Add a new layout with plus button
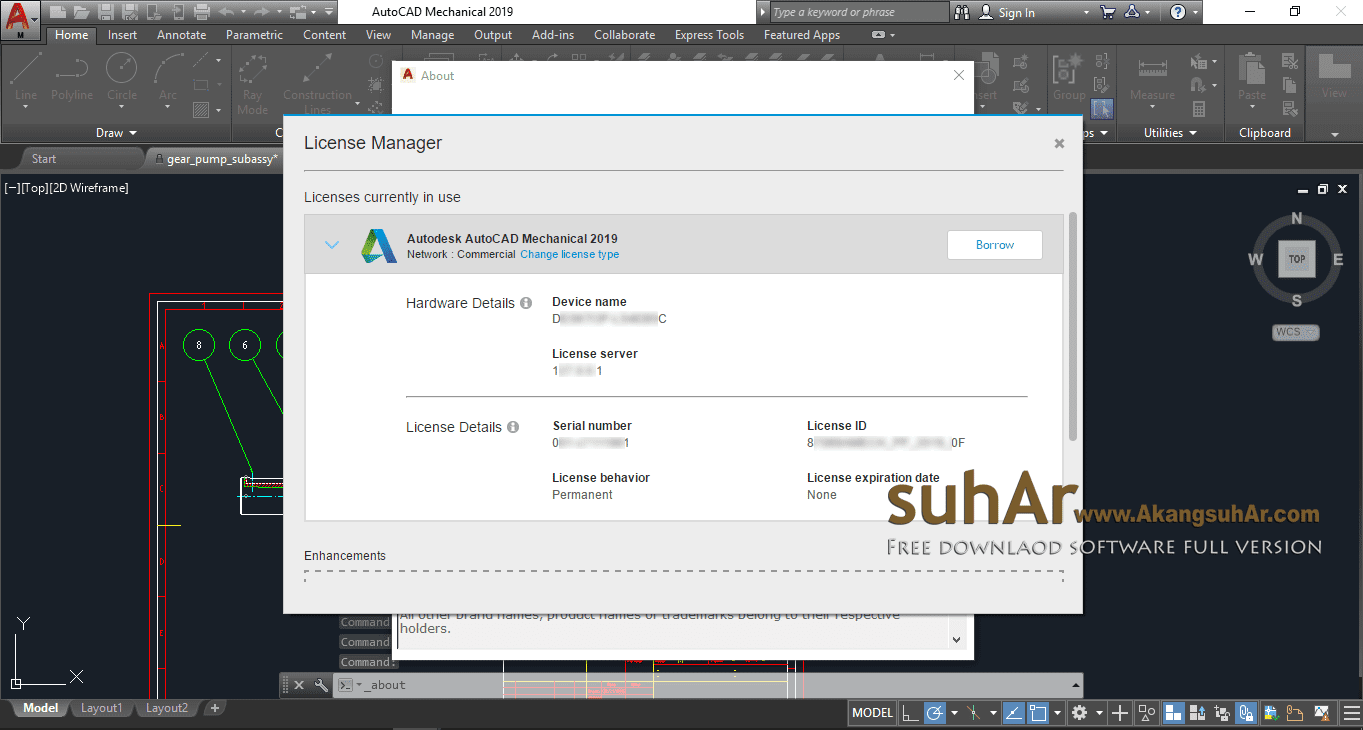This screenshot has width=1363, height=730. (214, 708)
